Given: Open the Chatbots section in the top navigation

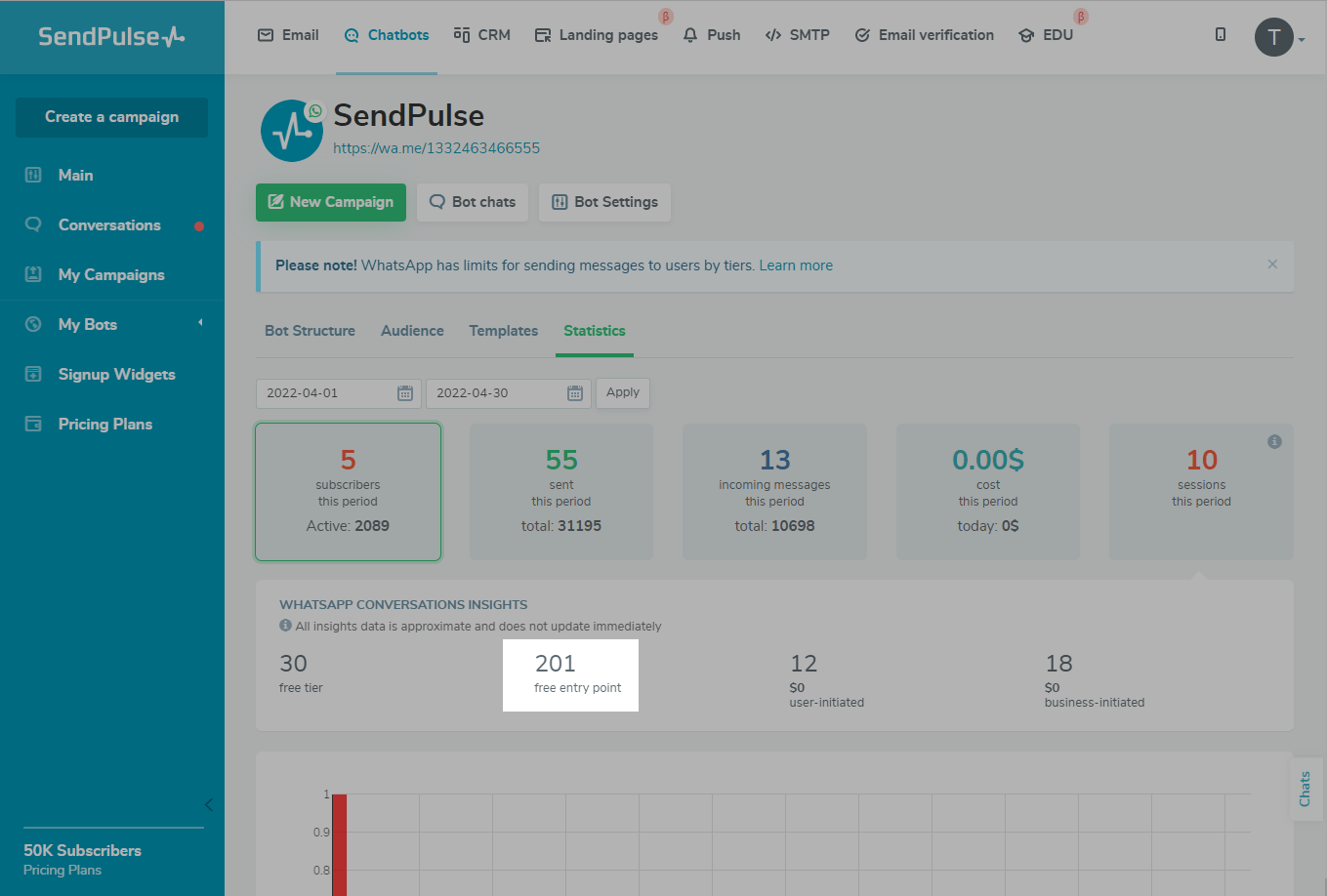Looking at the screenshot, I should tap(387, 35).
